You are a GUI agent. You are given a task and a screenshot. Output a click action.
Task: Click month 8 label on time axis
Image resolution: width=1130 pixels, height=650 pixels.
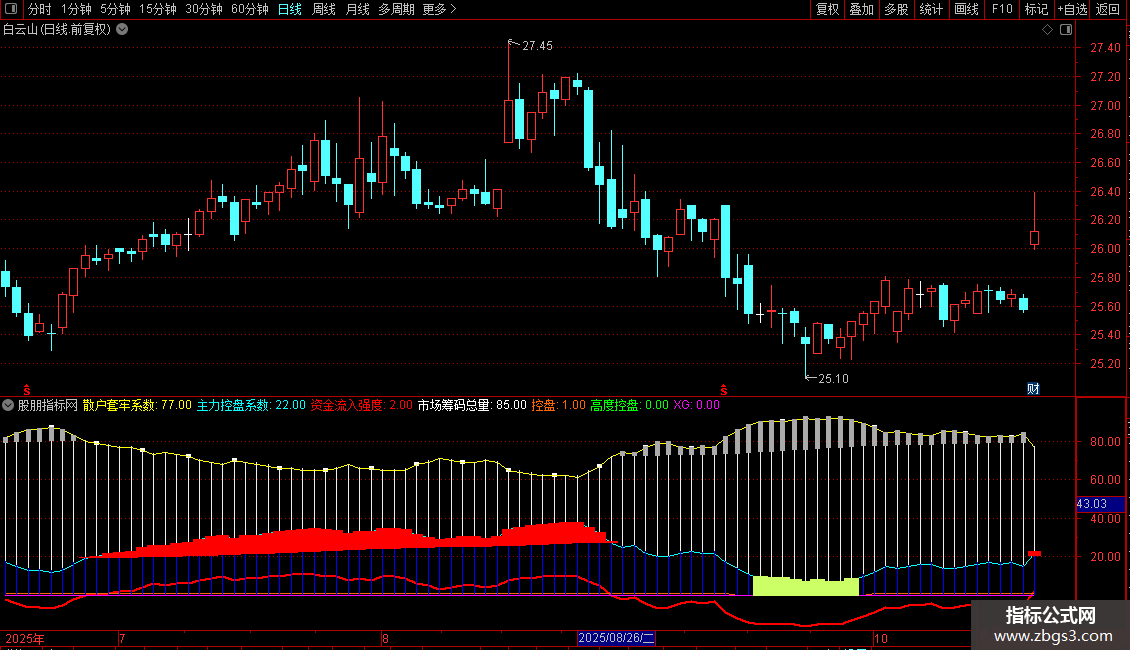(386, 638)
